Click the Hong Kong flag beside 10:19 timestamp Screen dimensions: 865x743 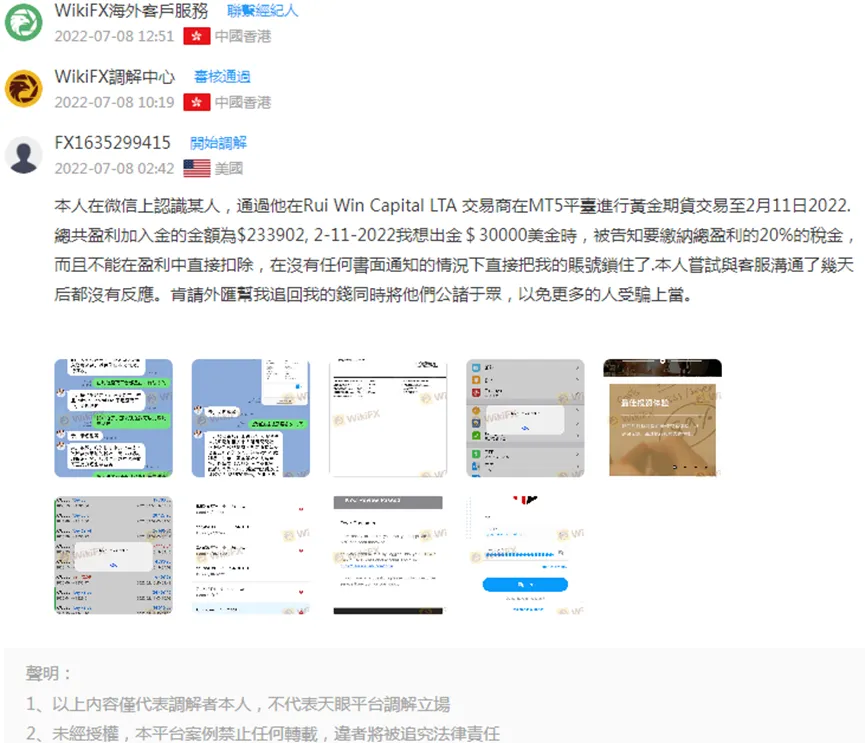pyautogui.click(x=196, y=102)
